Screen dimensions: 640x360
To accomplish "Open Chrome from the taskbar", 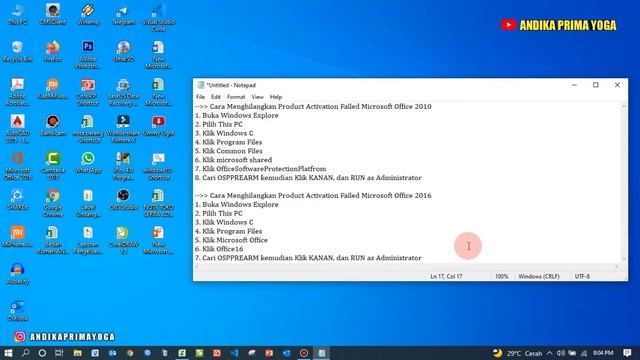I will (x=130, y=353).
